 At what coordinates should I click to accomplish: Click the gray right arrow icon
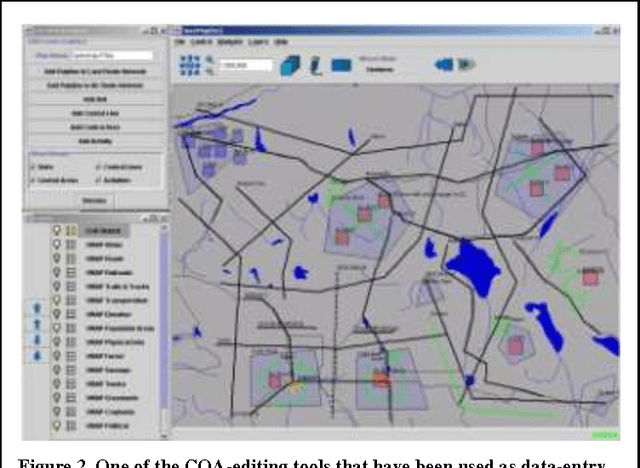click(466, 66)
